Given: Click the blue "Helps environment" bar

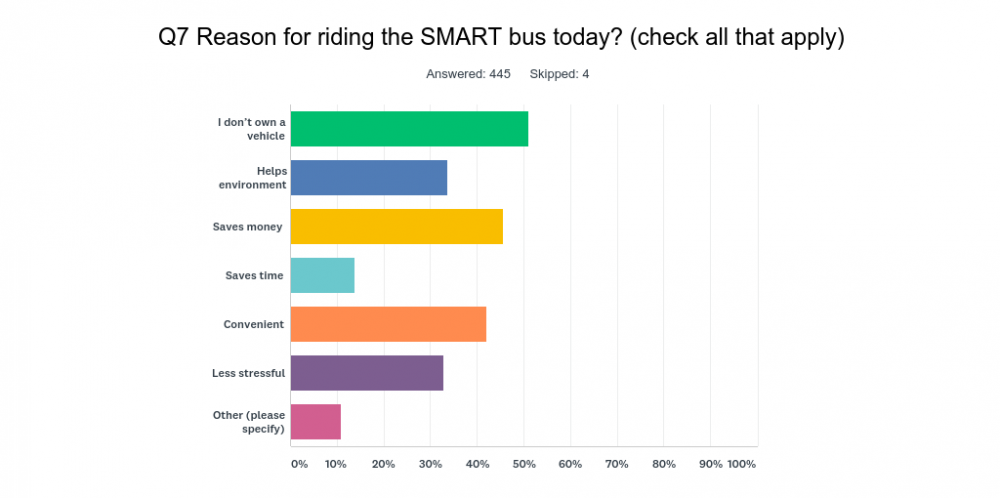Looking at the screenshot, I should click(x=369, y=178).
